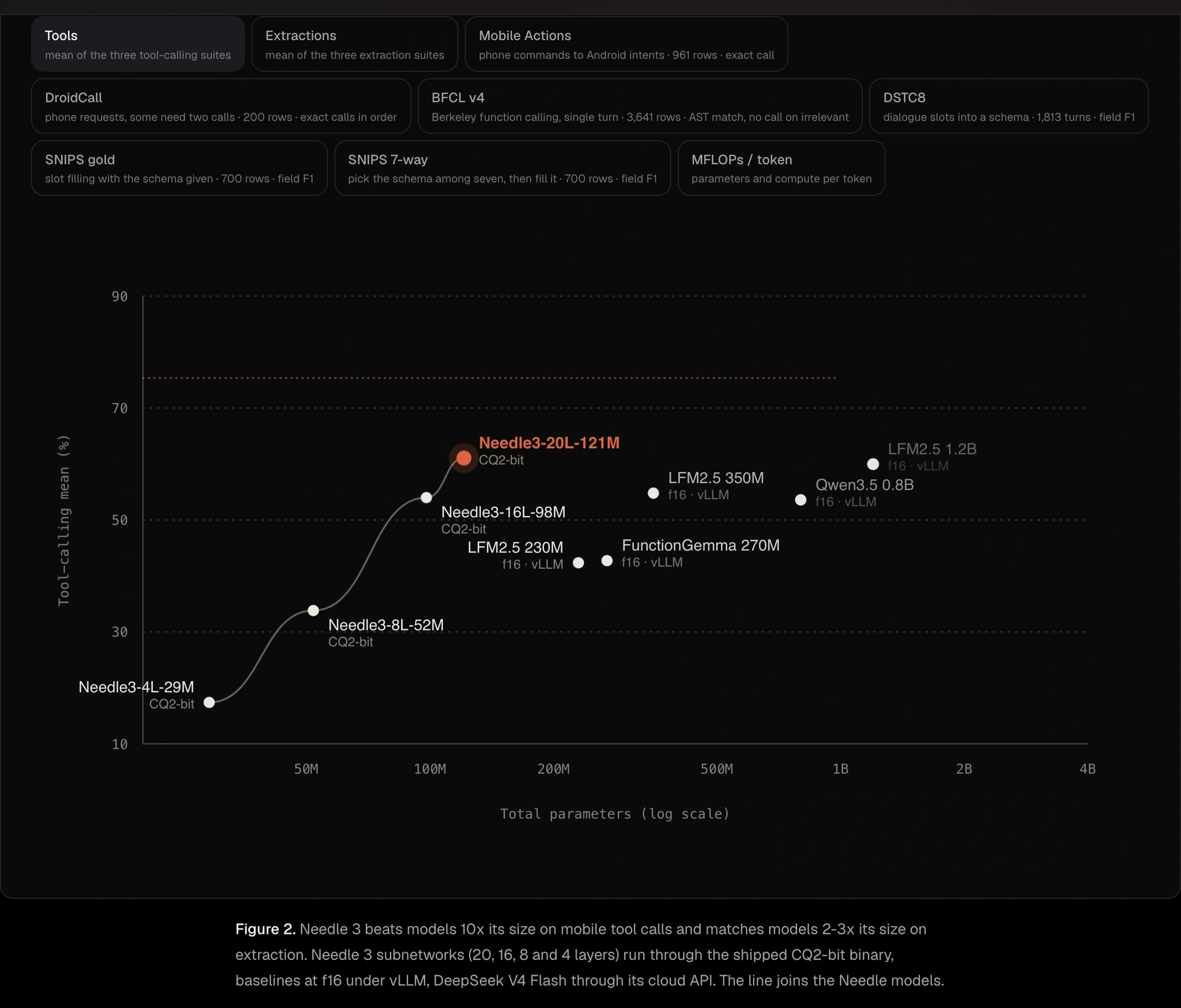Click the 'Needle3-8L-52M' label text
The height and width of the screenshot is (1008, 1181).
click(x=386, y=625)
